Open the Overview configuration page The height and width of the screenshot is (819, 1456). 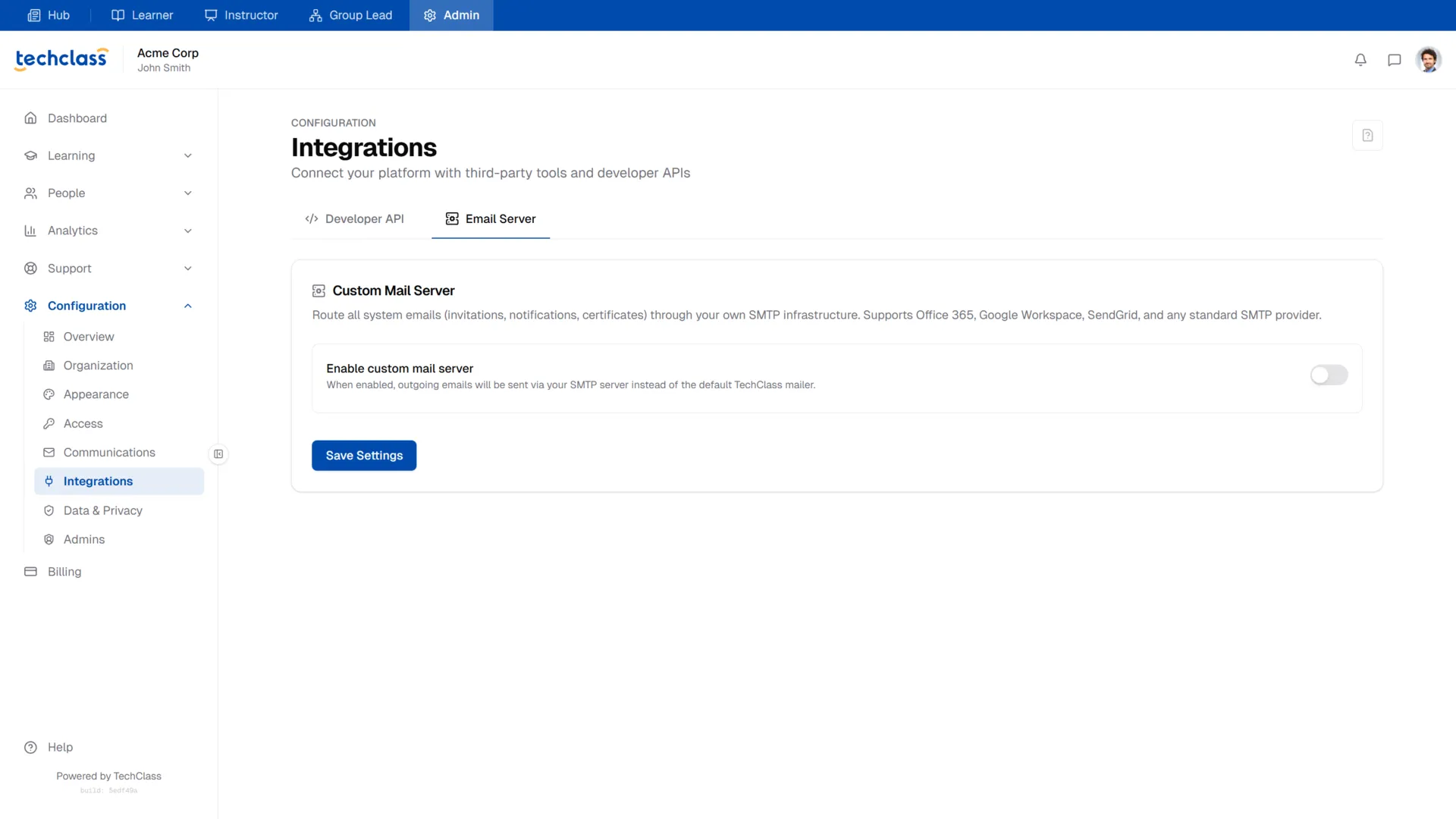(x=119, y=337)
